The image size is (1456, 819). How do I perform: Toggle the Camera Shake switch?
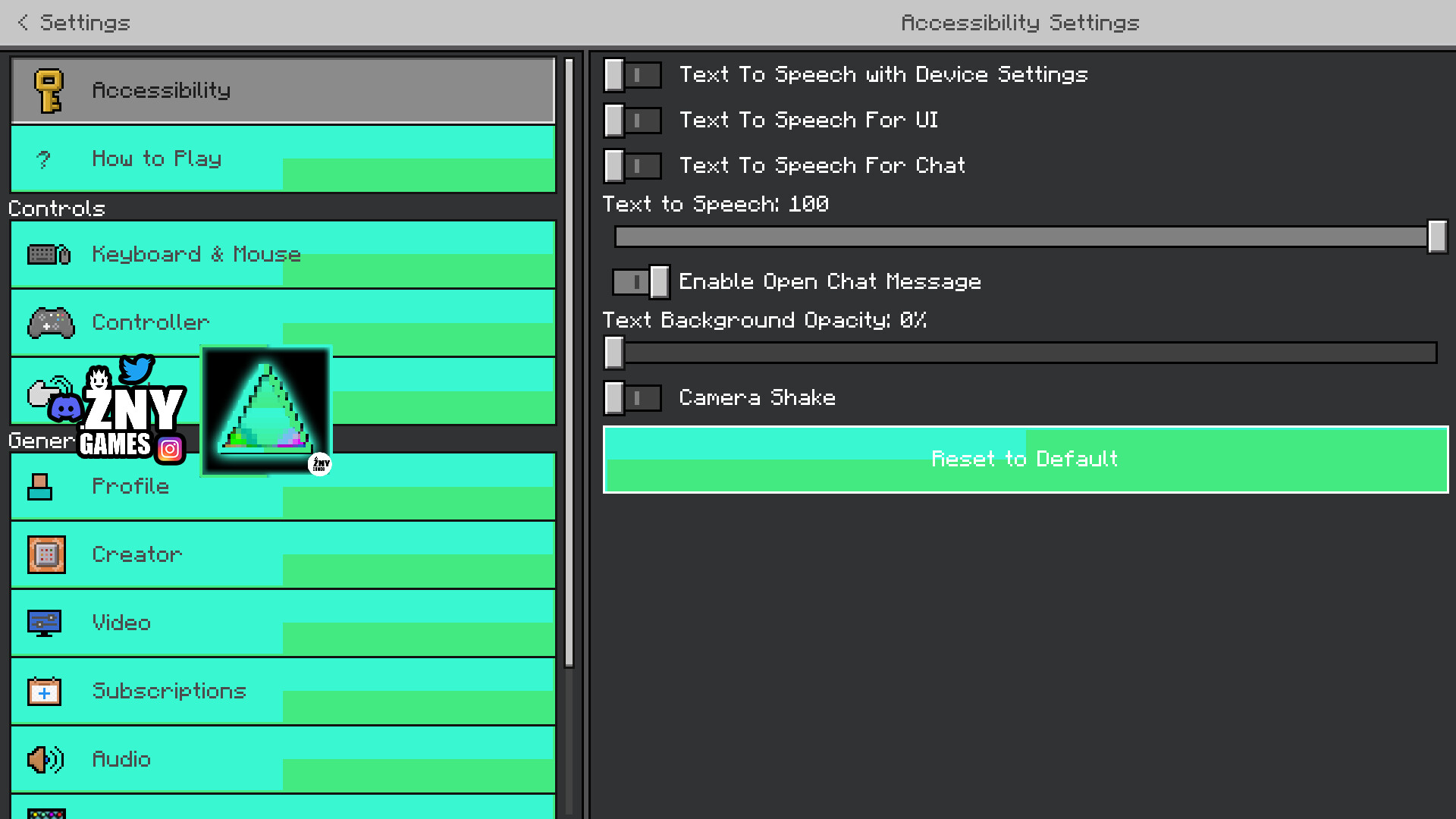pyautogui.click(x=632, y=398)
